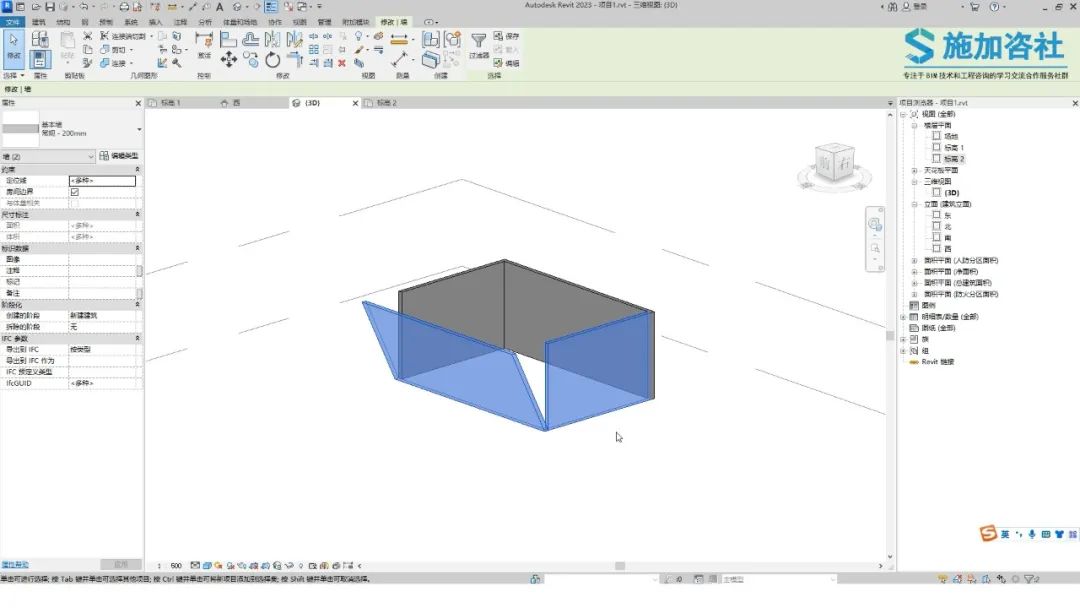This screenshot has width=1080, height=608.
Task: Select the Align tool in the ribbon
Action: pos(229,40)
